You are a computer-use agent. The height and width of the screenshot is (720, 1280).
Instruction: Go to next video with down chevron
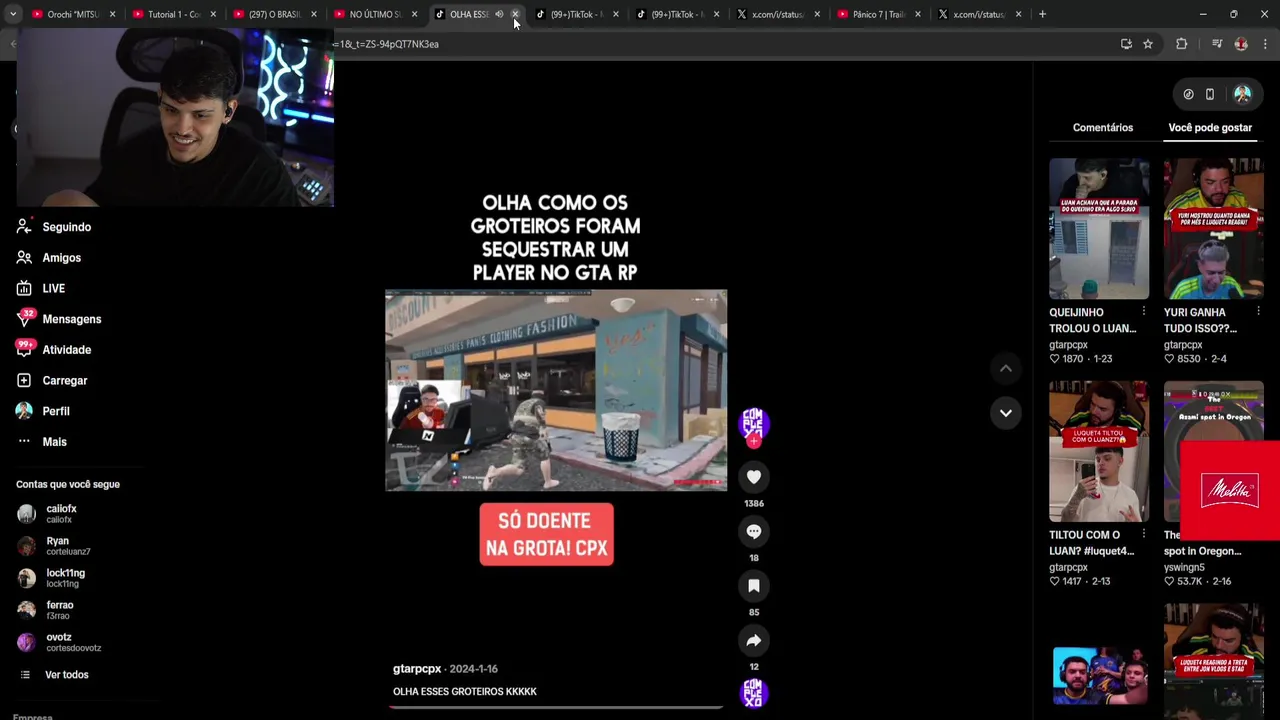click(x=1006, y=412)
